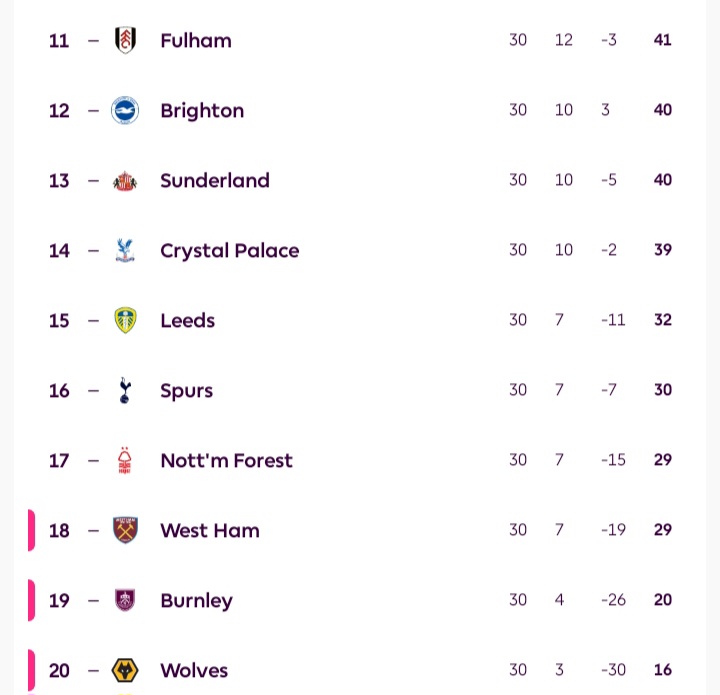720x695 pixels.
Task: Click West Ham's points total of 29
Action: pos(663,530)
